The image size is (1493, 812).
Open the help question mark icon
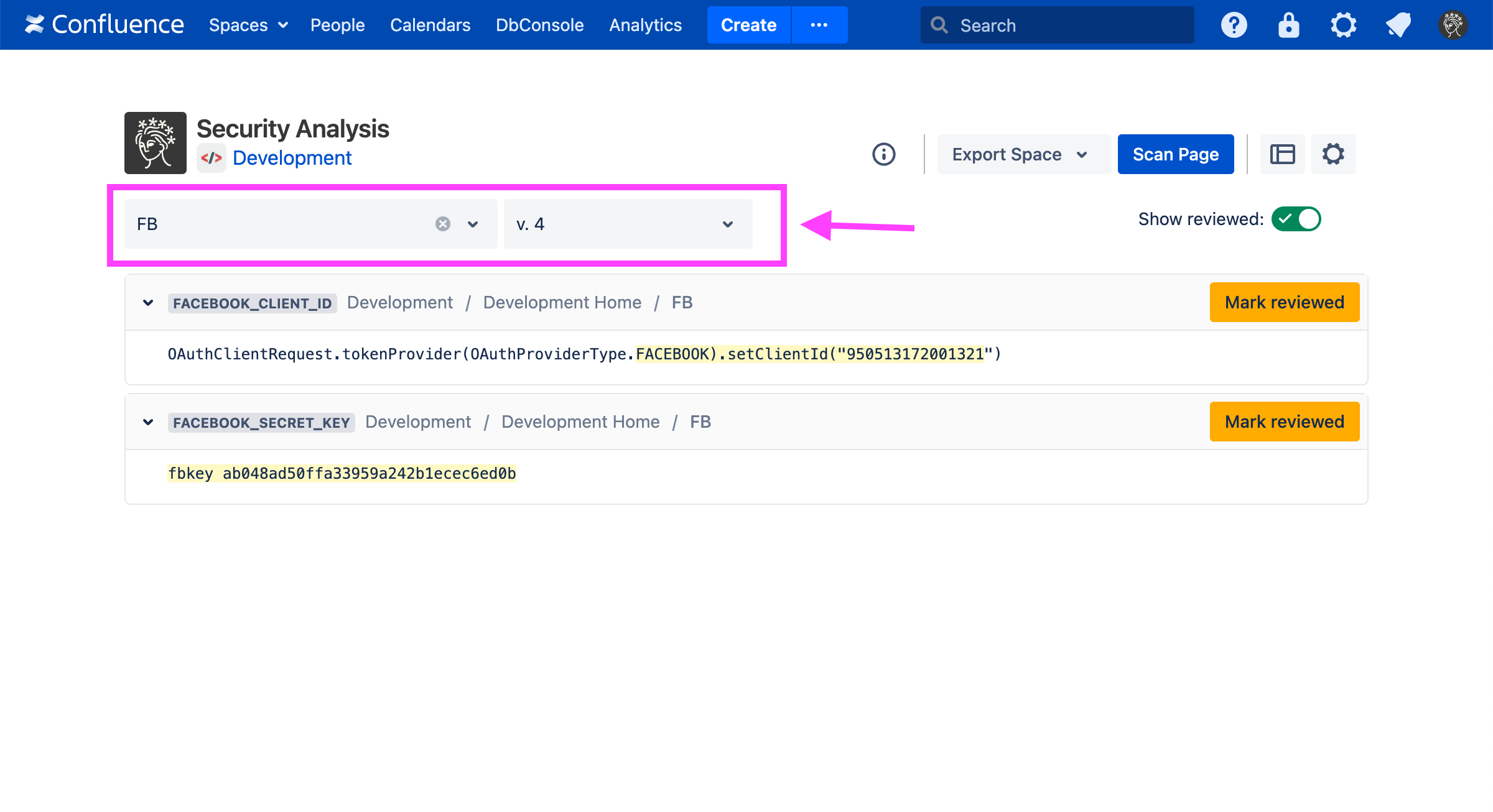point(1234,25)
